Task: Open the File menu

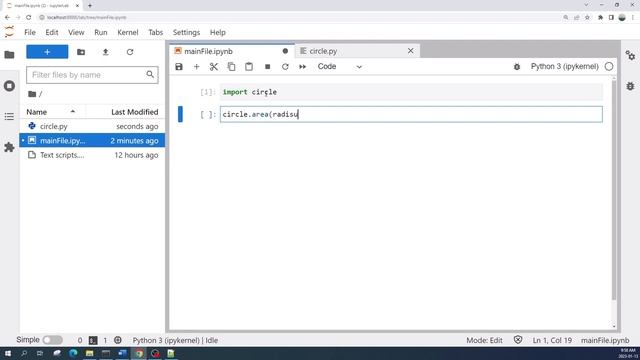Action: click(x=30, y=32)
